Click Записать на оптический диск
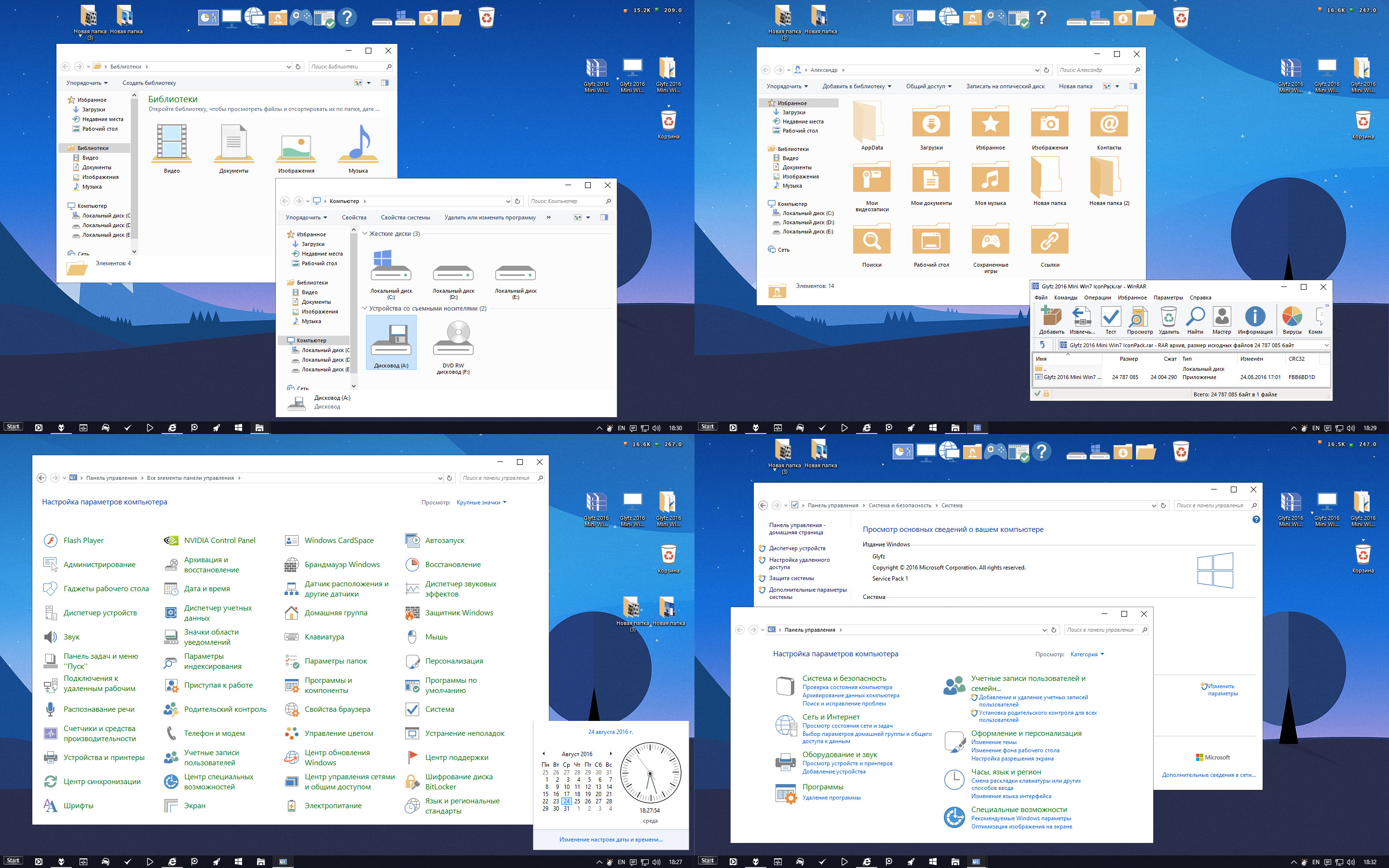This screenshot has height=868, width=1389. coord(1005,86)
